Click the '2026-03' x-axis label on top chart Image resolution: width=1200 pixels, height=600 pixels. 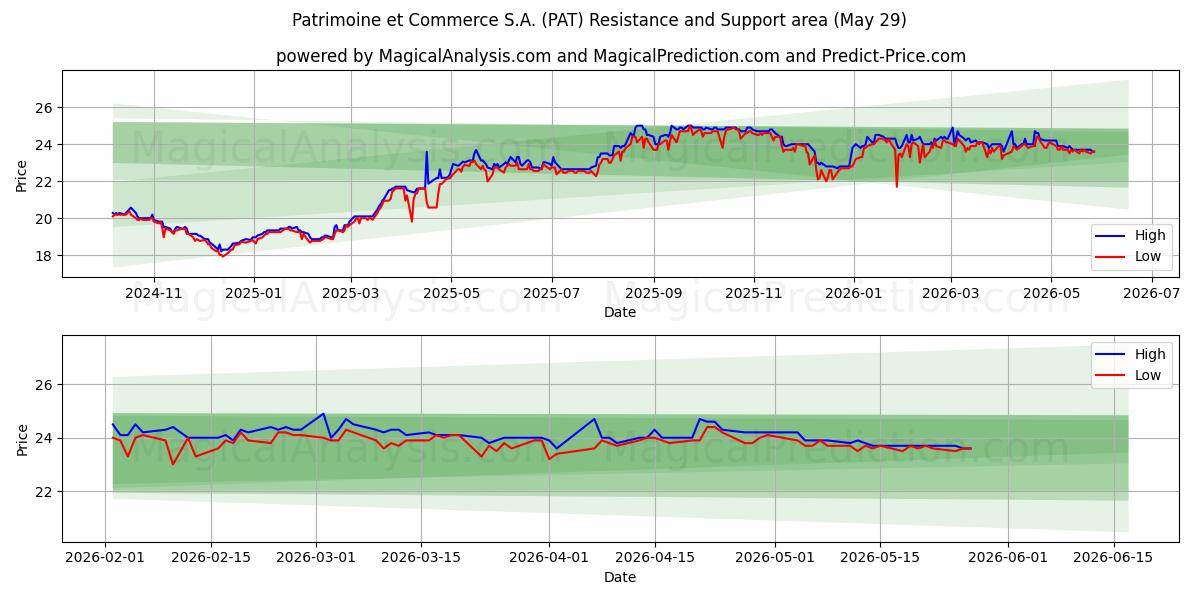951,294
